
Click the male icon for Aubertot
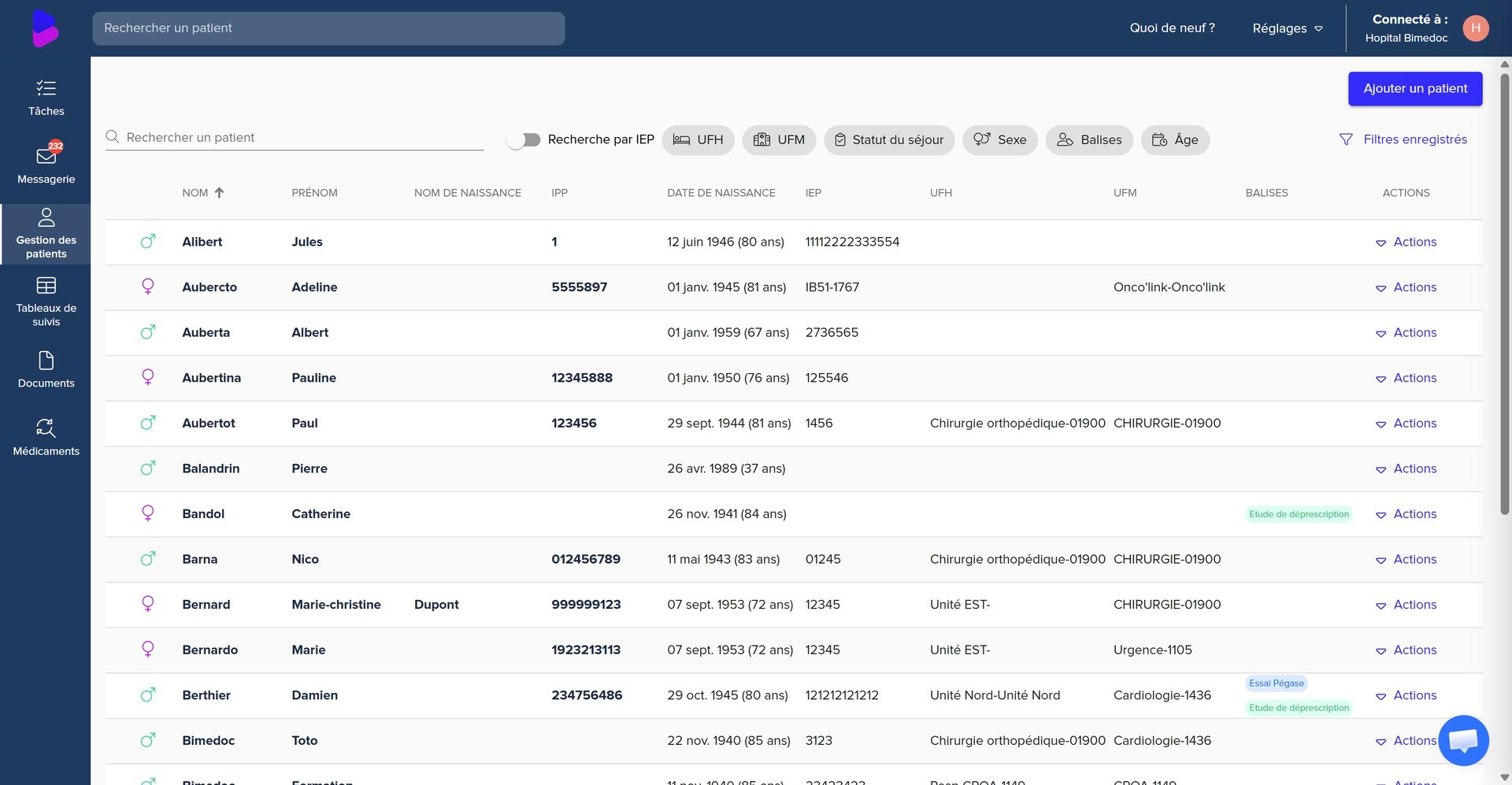(x=148, y=423)
